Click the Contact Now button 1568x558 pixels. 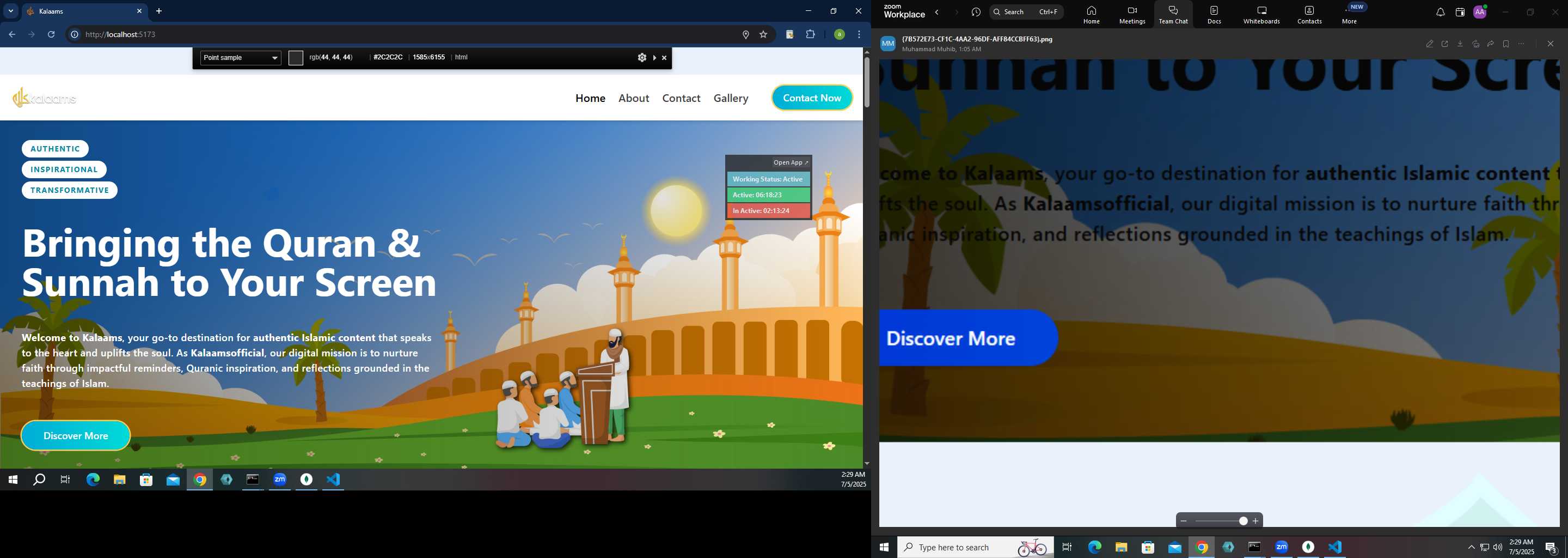click(812, 98)
